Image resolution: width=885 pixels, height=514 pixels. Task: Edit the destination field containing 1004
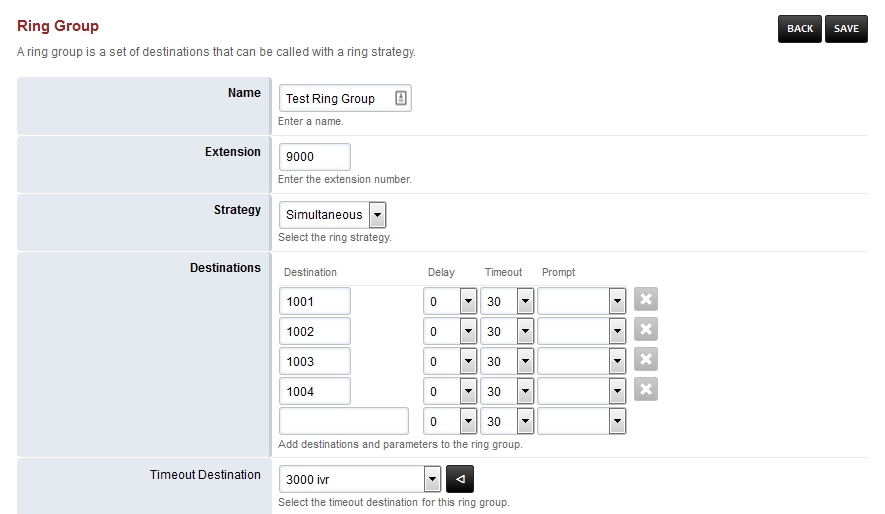[x=314, y=391]
